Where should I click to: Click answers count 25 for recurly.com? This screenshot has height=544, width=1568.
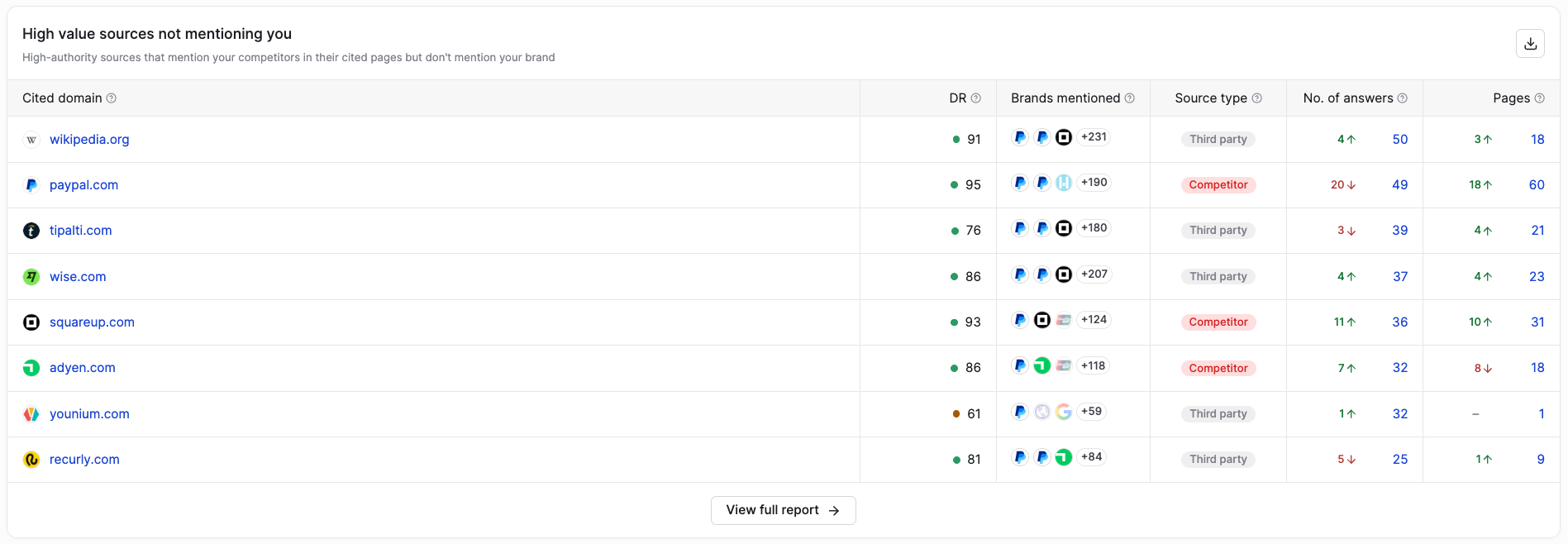(1400, 460)
